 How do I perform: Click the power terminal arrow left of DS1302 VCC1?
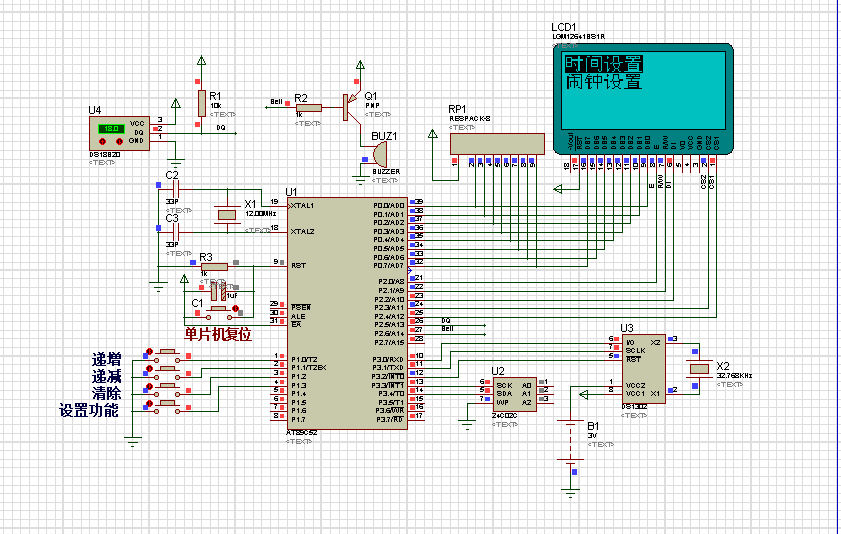point(584,395)
